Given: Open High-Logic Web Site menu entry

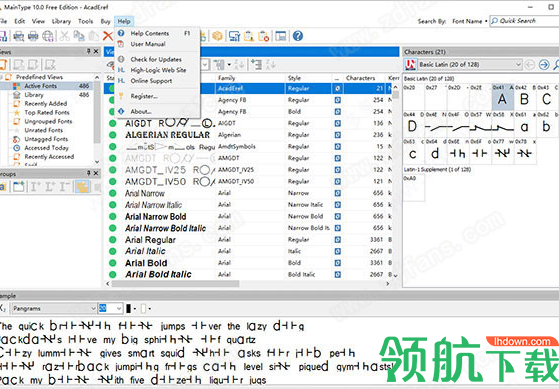Looking at the screenshot, I should pos(157,70).
